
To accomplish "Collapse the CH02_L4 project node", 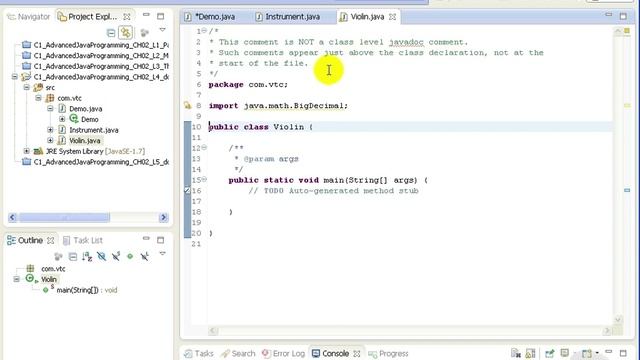I will (15, 77).
